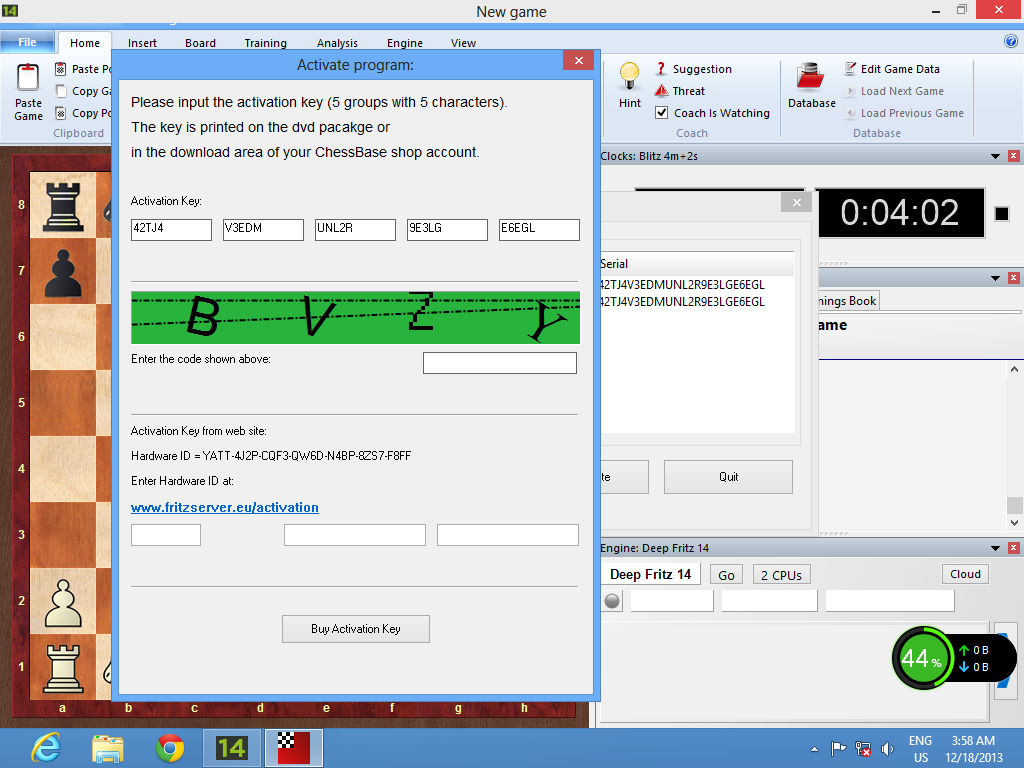1024x768 pixels.
Task: Click the 2 CPUs button
Action: click(781, 575)
